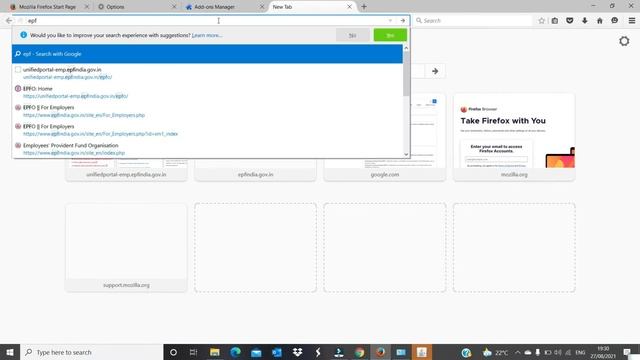Open the Learn more link
Viewport: 640px width, 360px height.
pyautogui.click(x=207, y=36)
